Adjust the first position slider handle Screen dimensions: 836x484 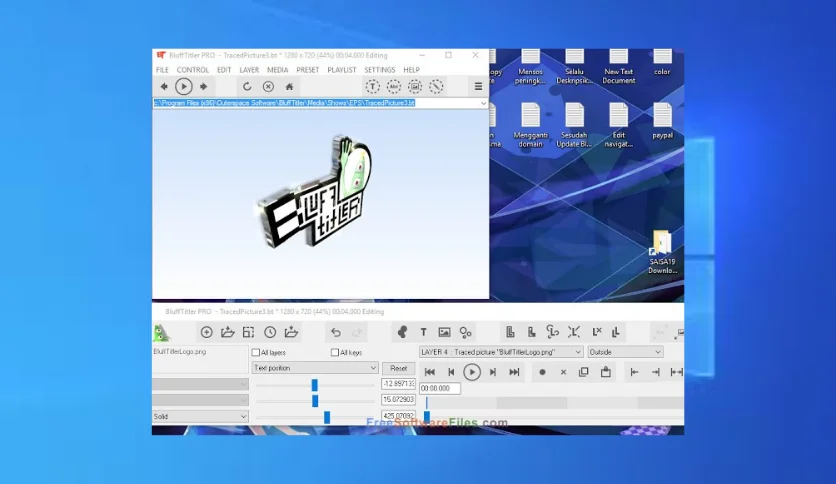[x=315, y=385]
